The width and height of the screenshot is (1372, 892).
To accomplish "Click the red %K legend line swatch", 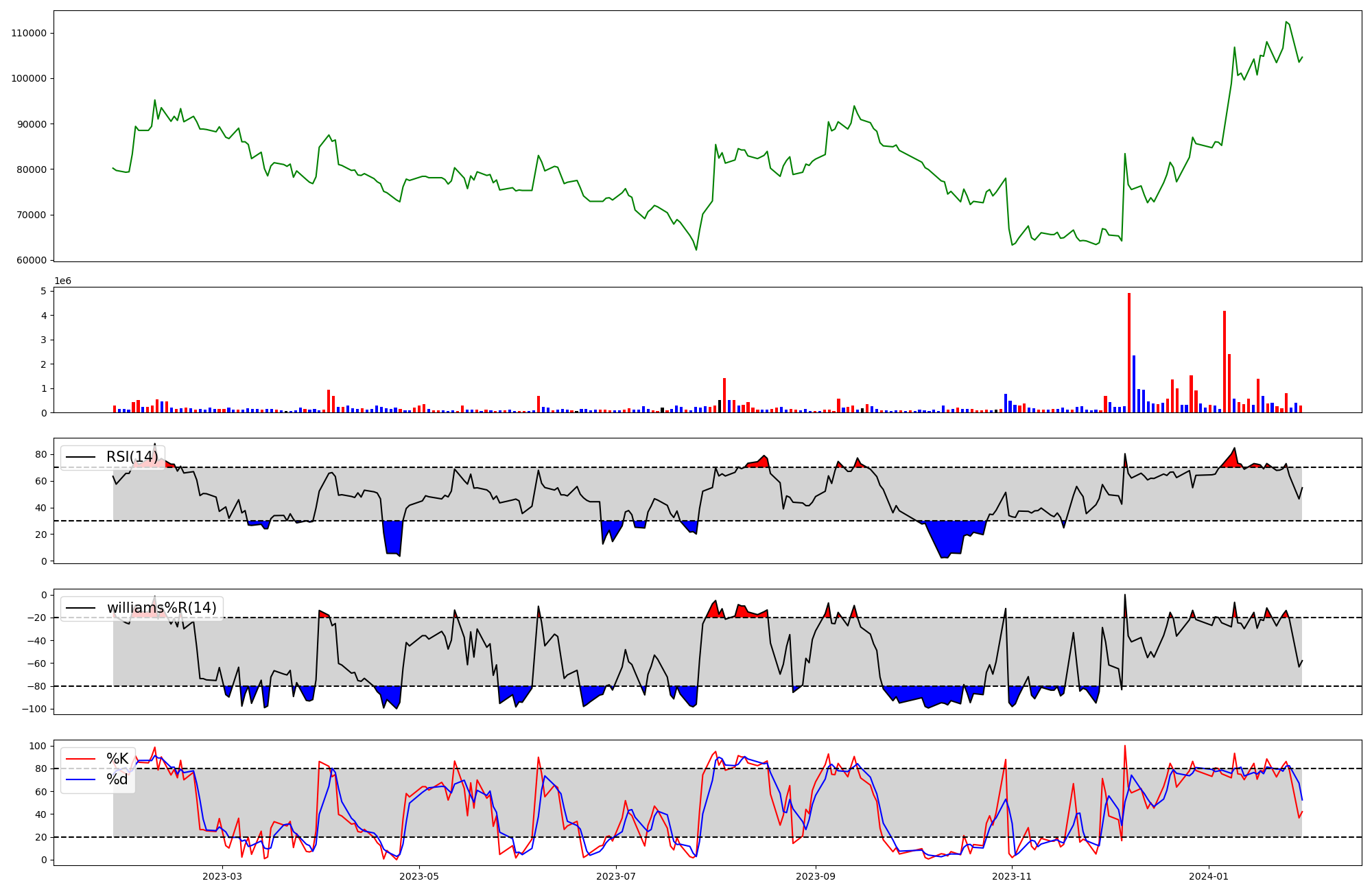I will (x=80, y=759).
